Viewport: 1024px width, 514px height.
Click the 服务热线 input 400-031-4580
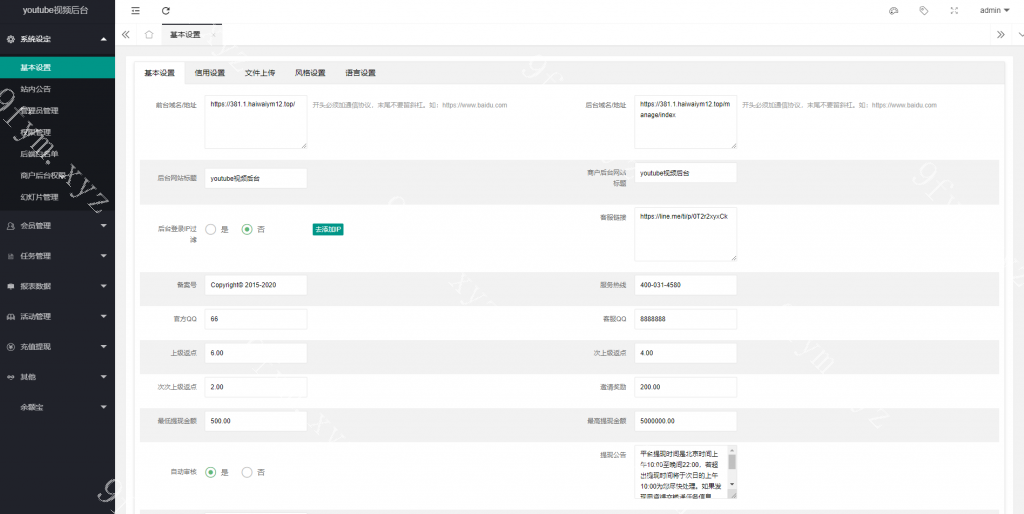[x=686, y=285]
